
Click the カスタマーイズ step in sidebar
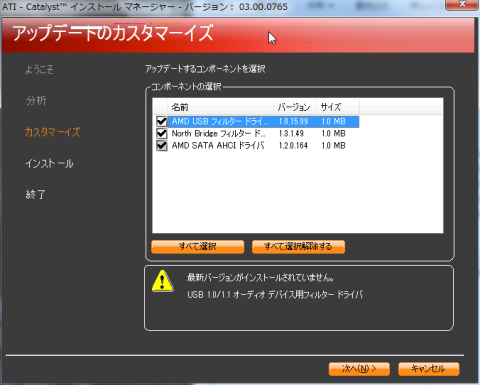click(x=53, y=132)
